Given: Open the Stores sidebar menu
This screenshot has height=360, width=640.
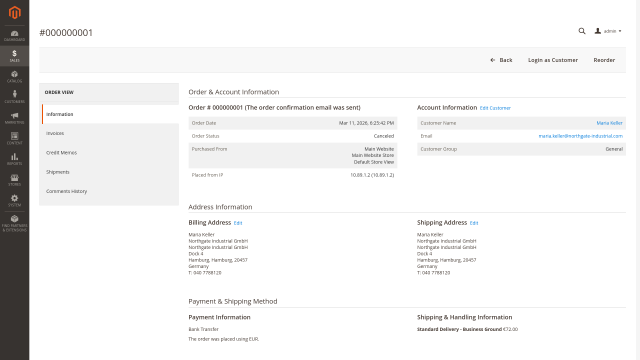Looking at the screenshot, I should [x=15, y=180].
